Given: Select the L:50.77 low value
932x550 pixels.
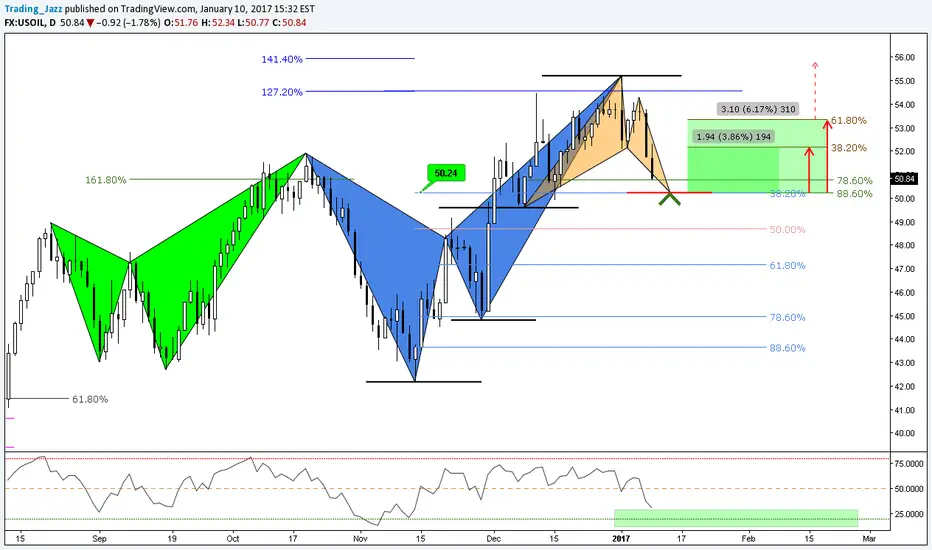Looking at the screenshot, I should [x=253, y=23].
